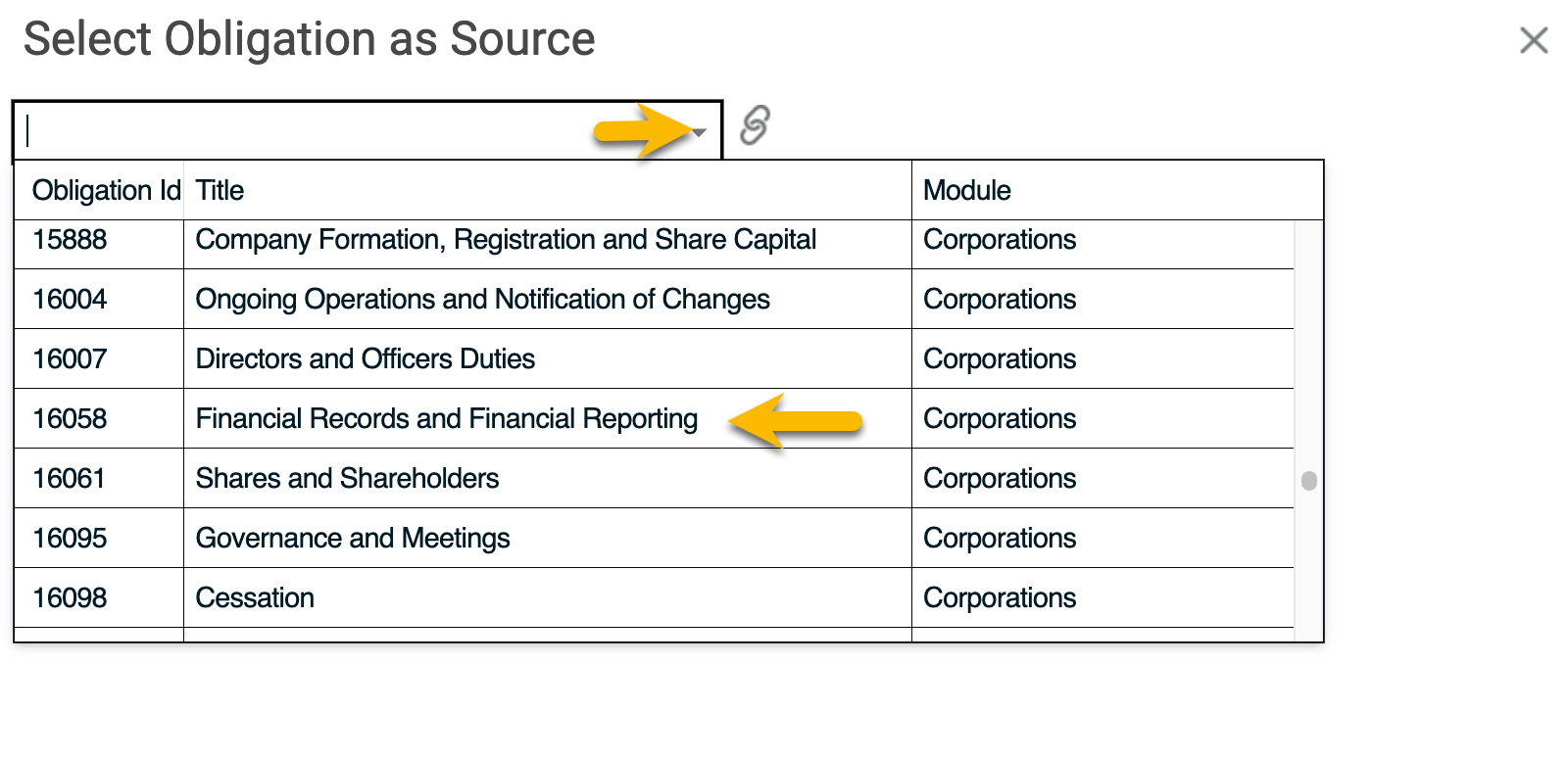The height and width of the screenshot is (760, 1568).
Task: Select the Cessation obligation row
Action: click(x=654, y=597)
